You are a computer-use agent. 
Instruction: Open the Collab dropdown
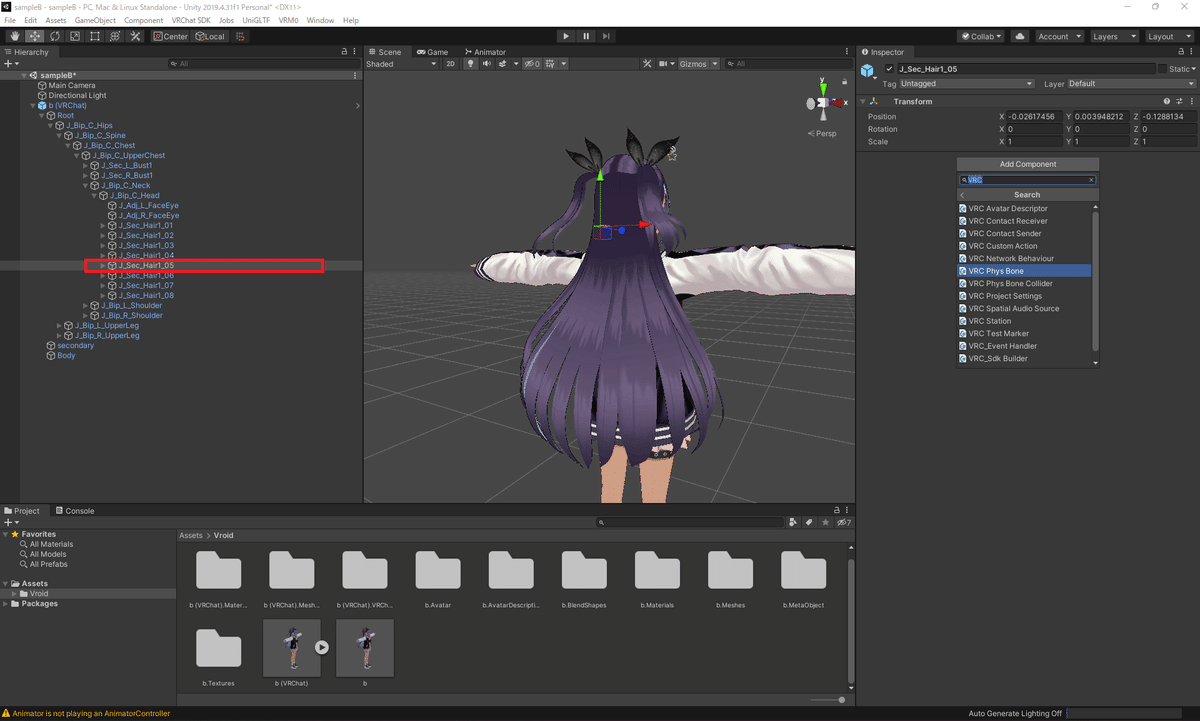pyautogui.click(x=982, y=36)
